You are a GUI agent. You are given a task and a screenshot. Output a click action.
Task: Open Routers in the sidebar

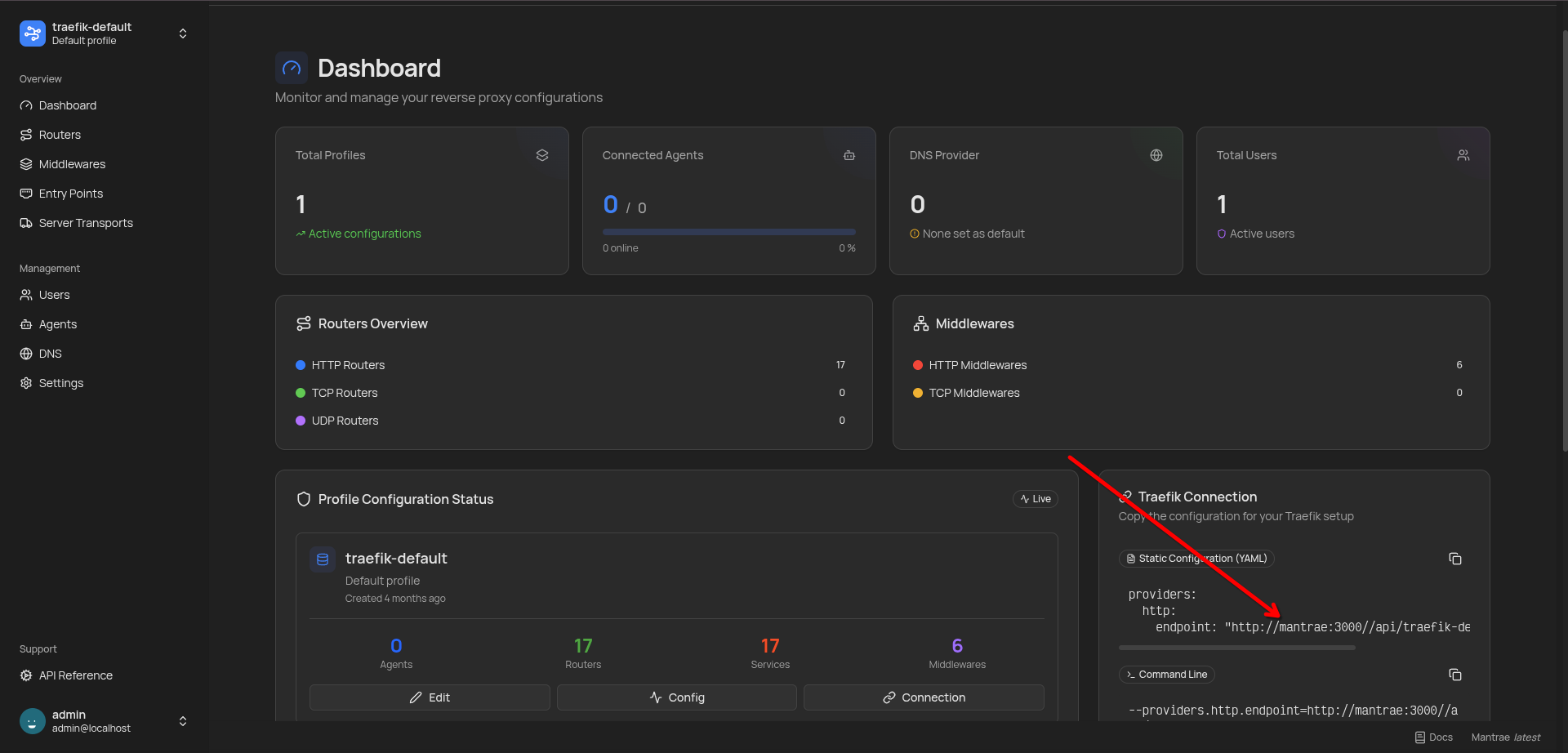point(60,135)
